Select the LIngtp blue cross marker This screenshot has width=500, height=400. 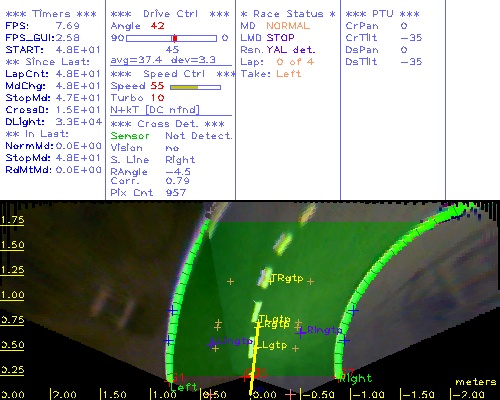pyautogui.click(x=211, y=344)
